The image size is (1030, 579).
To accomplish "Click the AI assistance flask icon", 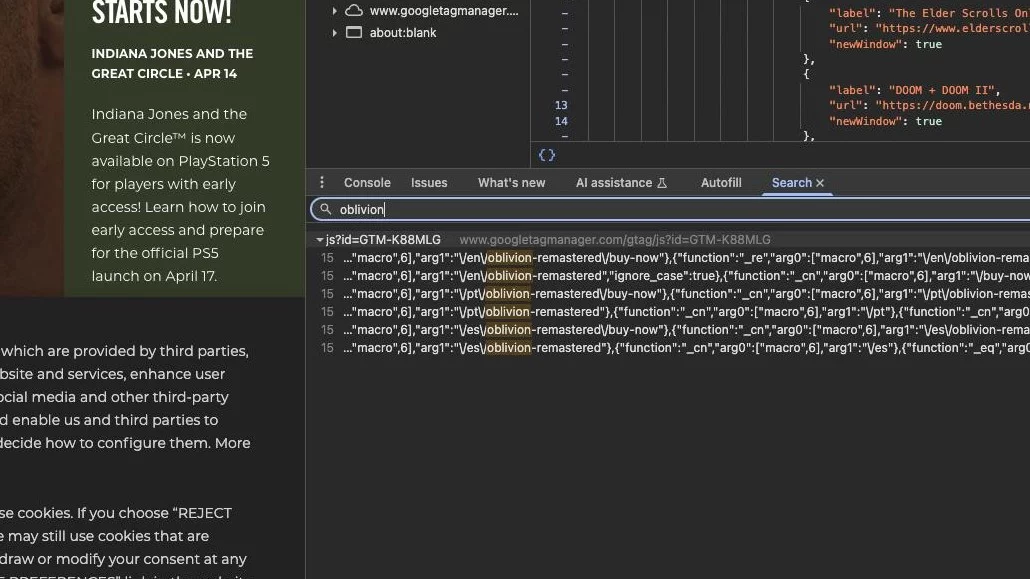I will click(662, 183).
